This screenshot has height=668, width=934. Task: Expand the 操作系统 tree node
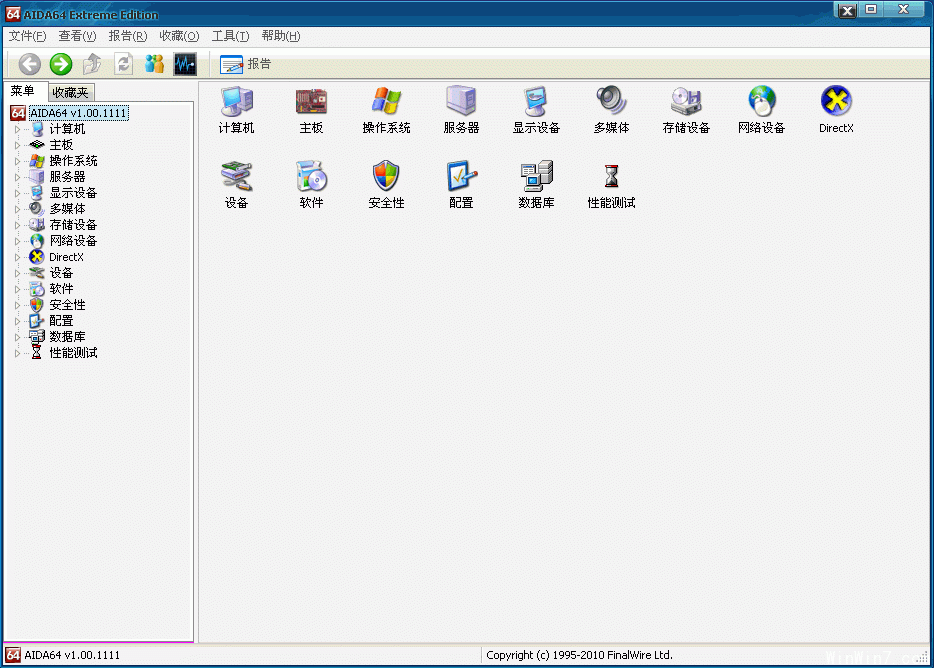pyautogui.click(x=16, y=161)
